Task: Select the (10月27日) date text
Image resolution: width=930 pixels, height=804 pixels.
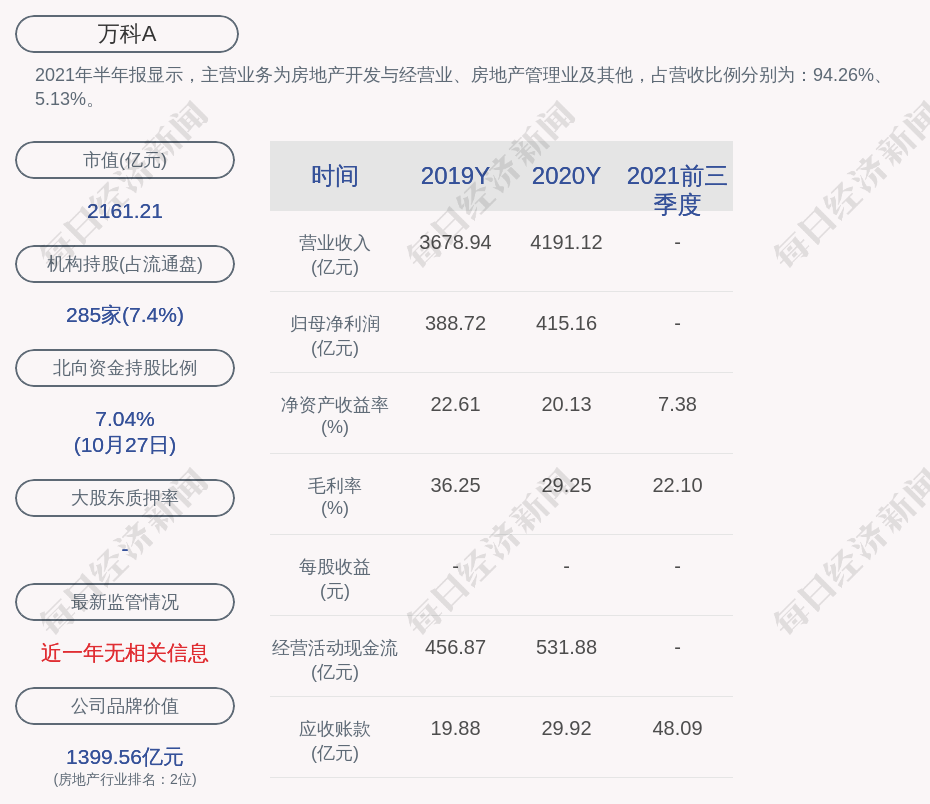Action: [125, 445]
